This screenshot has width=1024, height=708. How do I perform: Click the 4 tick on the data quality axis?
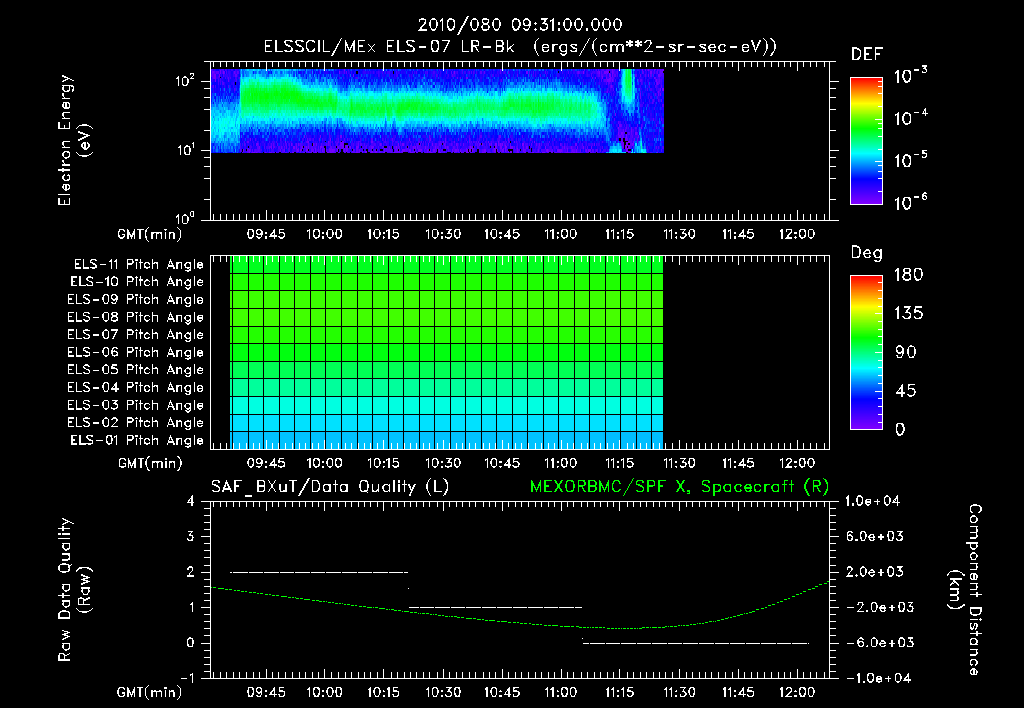coord(190,501)
